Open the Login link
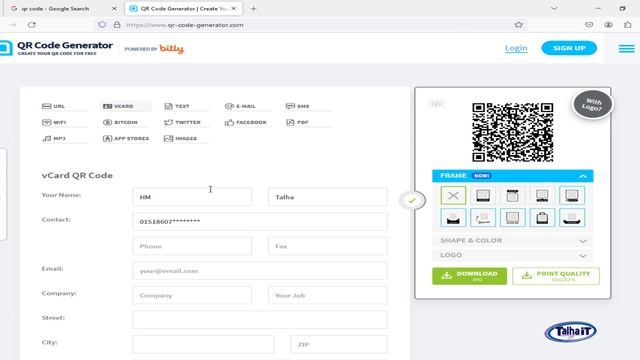Viewport: 640px width, 360px height. pos(516,48)
